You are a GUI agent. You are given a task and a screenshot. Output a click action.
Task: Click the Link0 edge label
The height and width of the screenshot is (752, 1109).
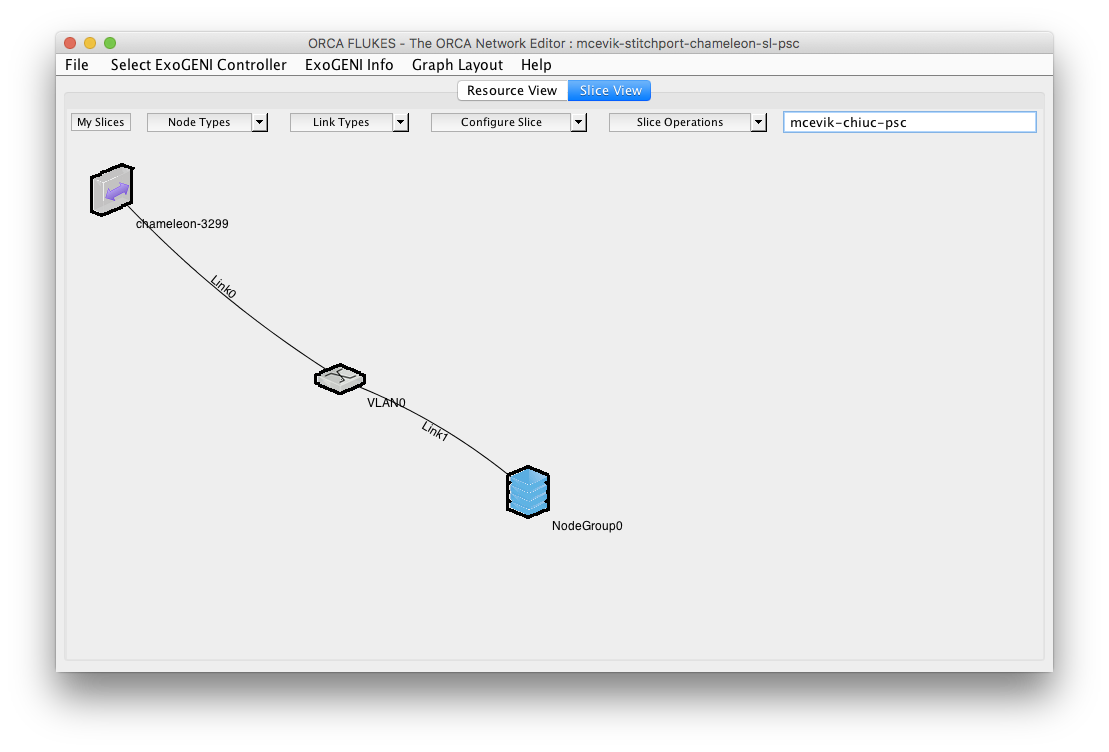(223, 287)
